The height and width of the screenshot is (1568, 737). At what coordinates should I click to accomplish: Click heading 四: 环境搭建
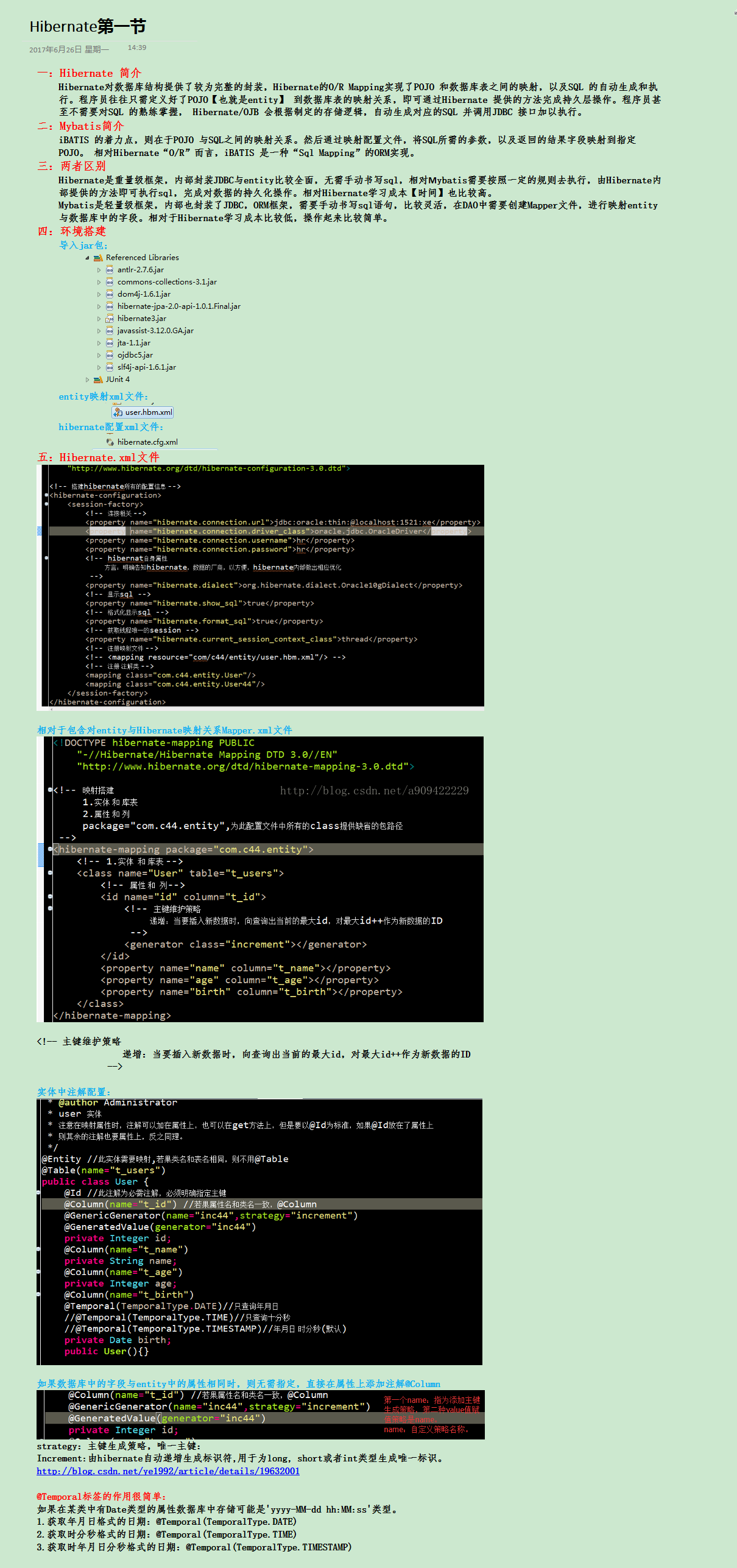tap(72, 231)
